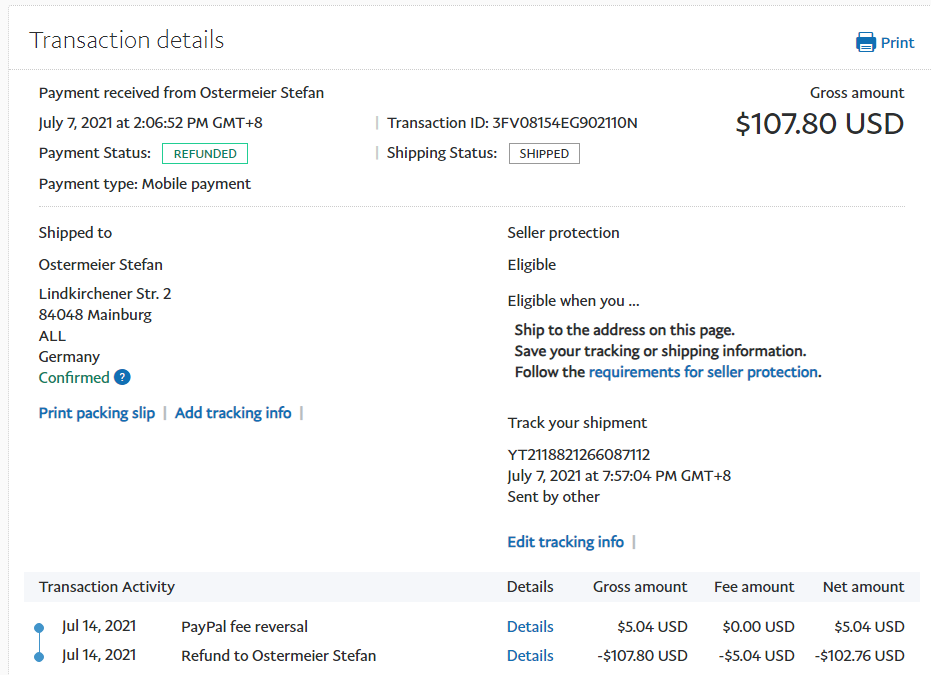
Task: Click the REFUNDED payment status badge
Action: click(205, 154)
